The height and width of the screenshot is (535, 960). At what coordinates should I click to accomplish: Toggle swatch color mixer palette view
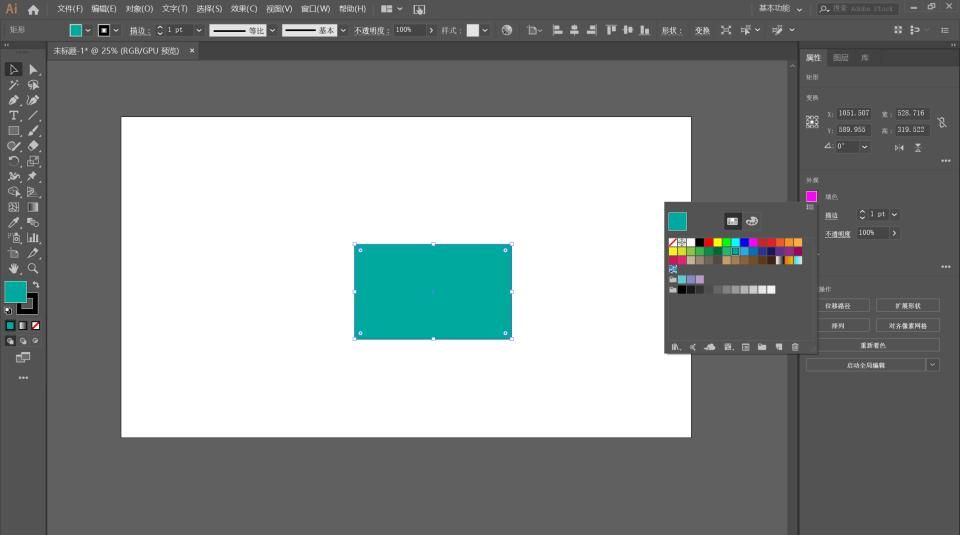(x=752, y=221)
